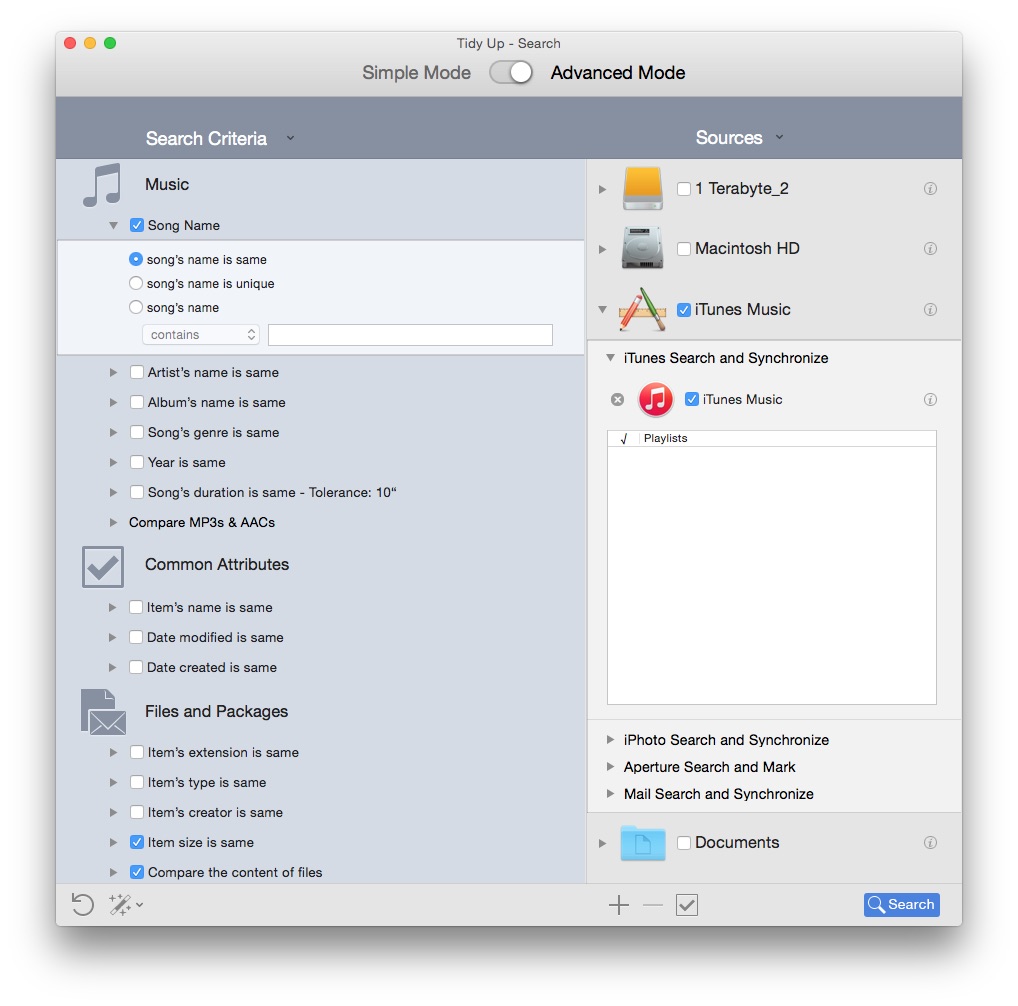Image resolution: width=1018 pixels, height=1006 pixels.
Task: Open the contains dropdown menu
Action: tap(201, 335)
